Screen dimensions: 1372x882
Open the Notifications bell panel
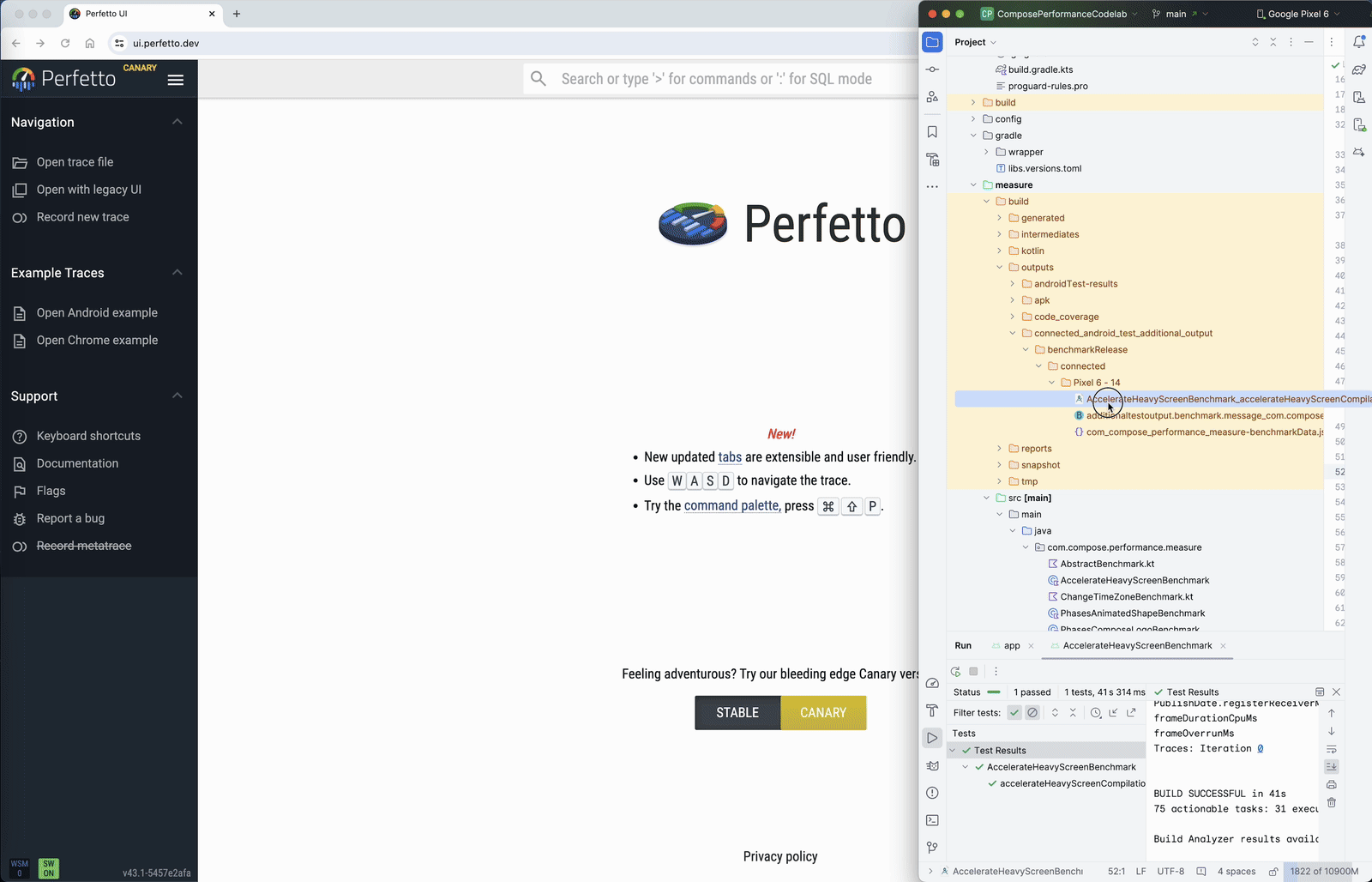point(1359,42)
